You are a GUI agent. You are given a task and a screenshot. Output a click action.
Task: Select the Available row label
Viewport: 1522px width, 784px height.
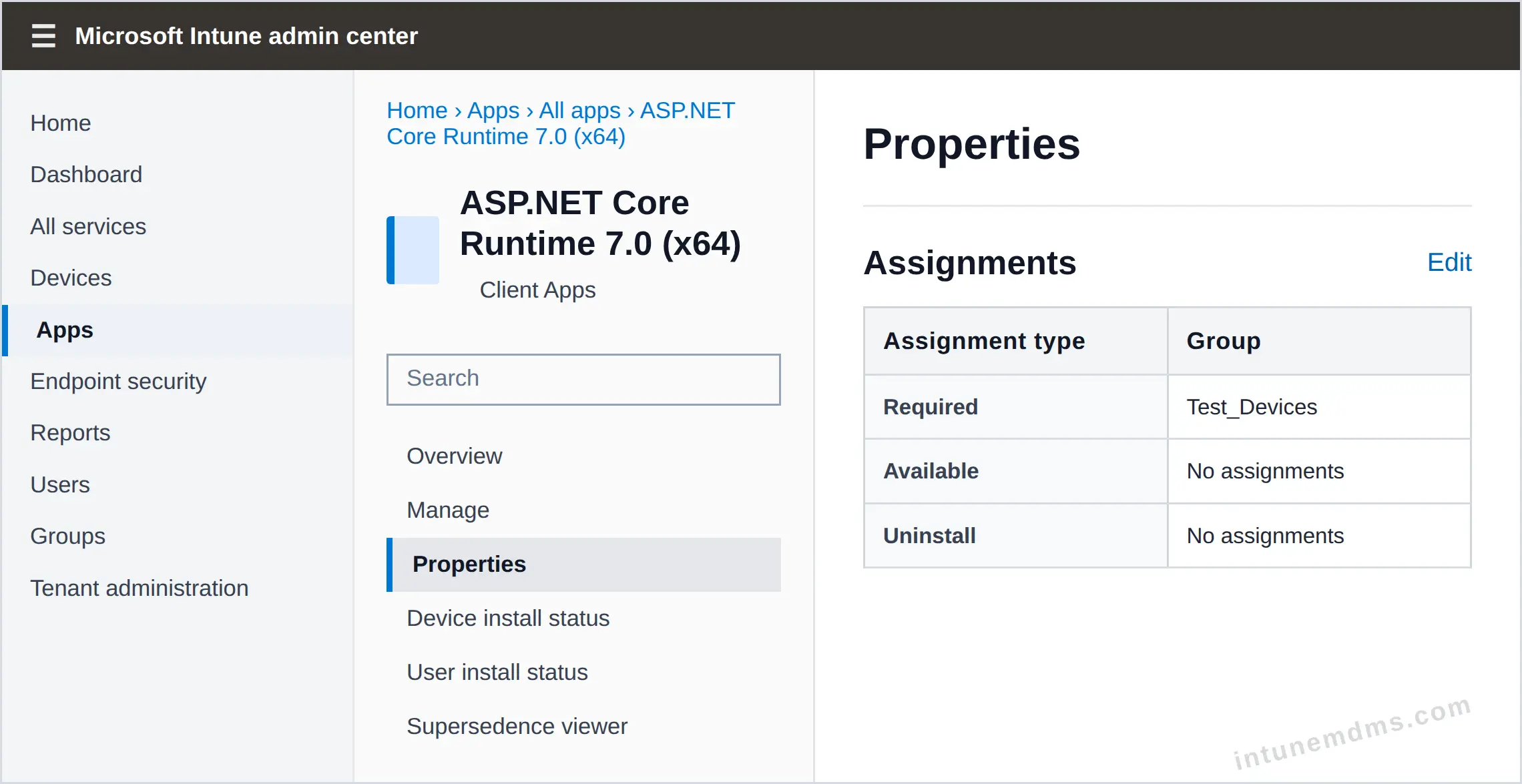coord(931,471)
